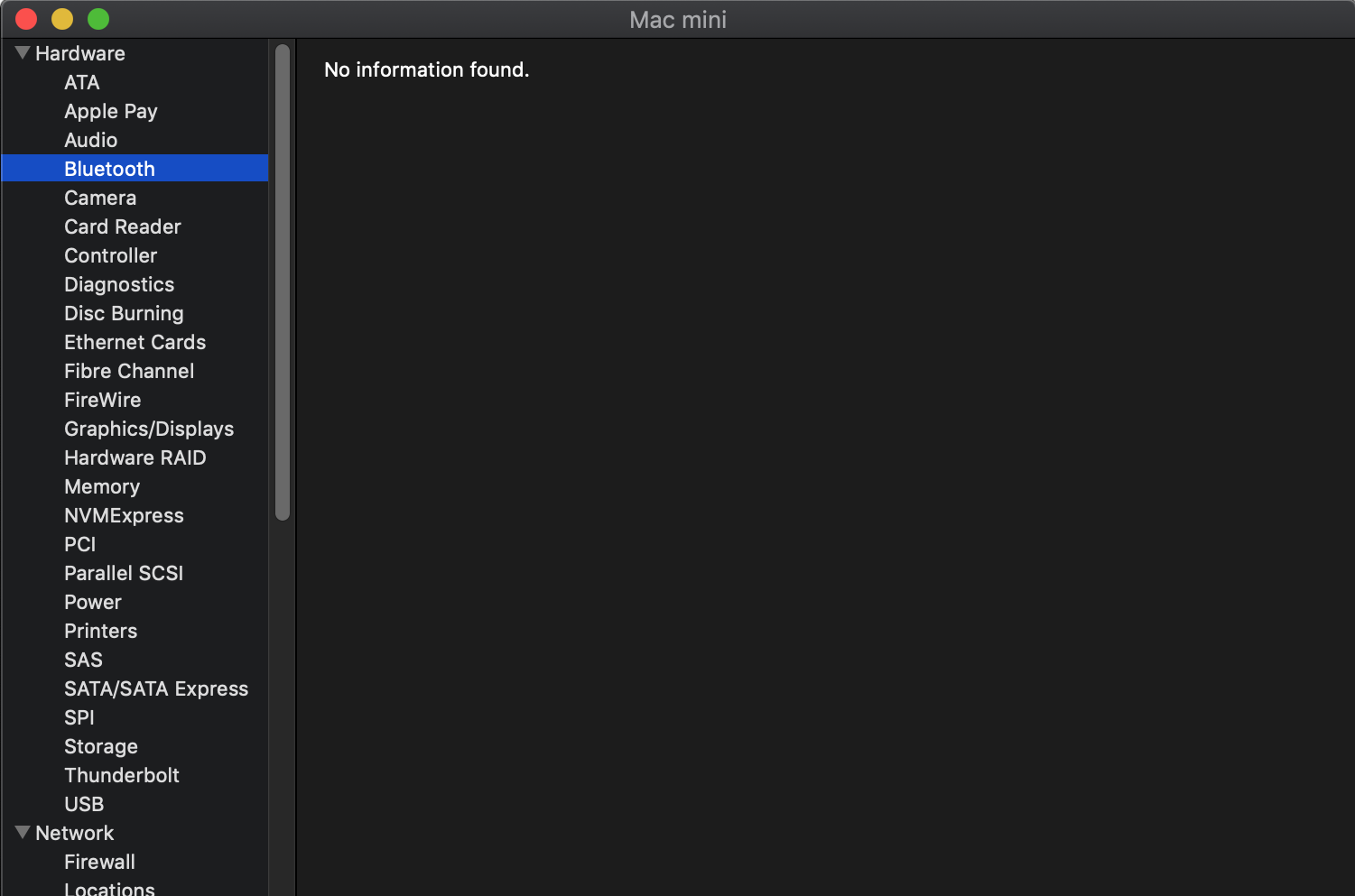Screen dimensions: 1355x896
Task: Minimize window with the yellow button
Action: (x=62, y=19)
